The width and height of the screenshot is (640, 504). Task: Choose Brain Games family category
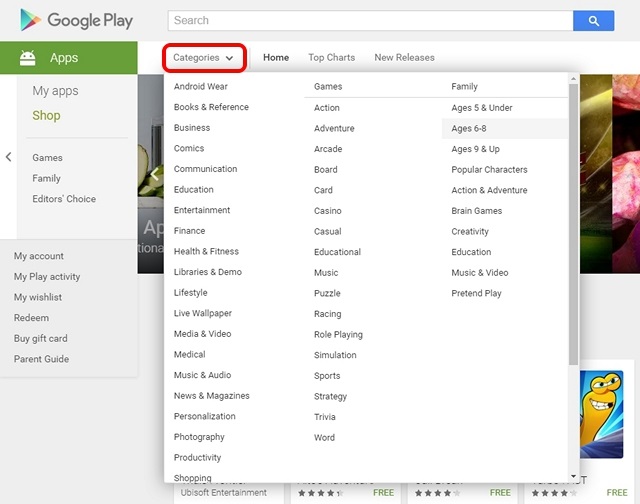pyautogui.click(x=476, y=211)
